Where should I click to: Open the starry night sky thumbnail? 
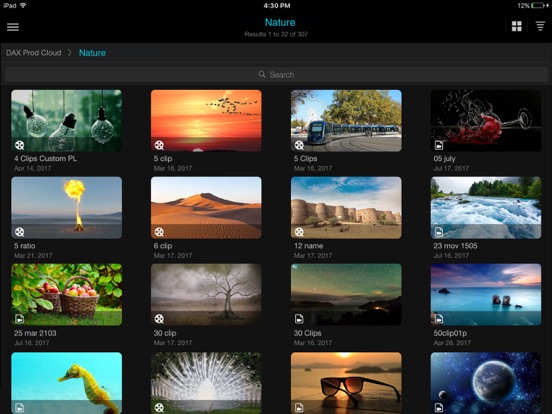coord(346,295)
